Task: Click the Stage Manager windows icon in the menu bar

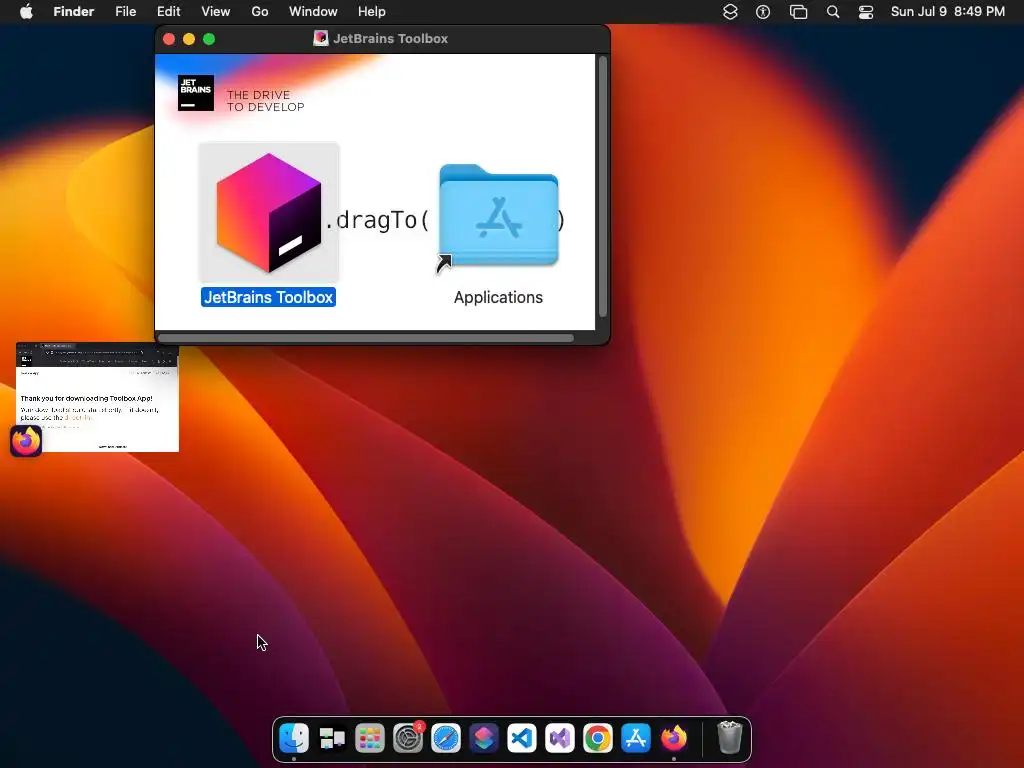Action: (x=798, y=12)
